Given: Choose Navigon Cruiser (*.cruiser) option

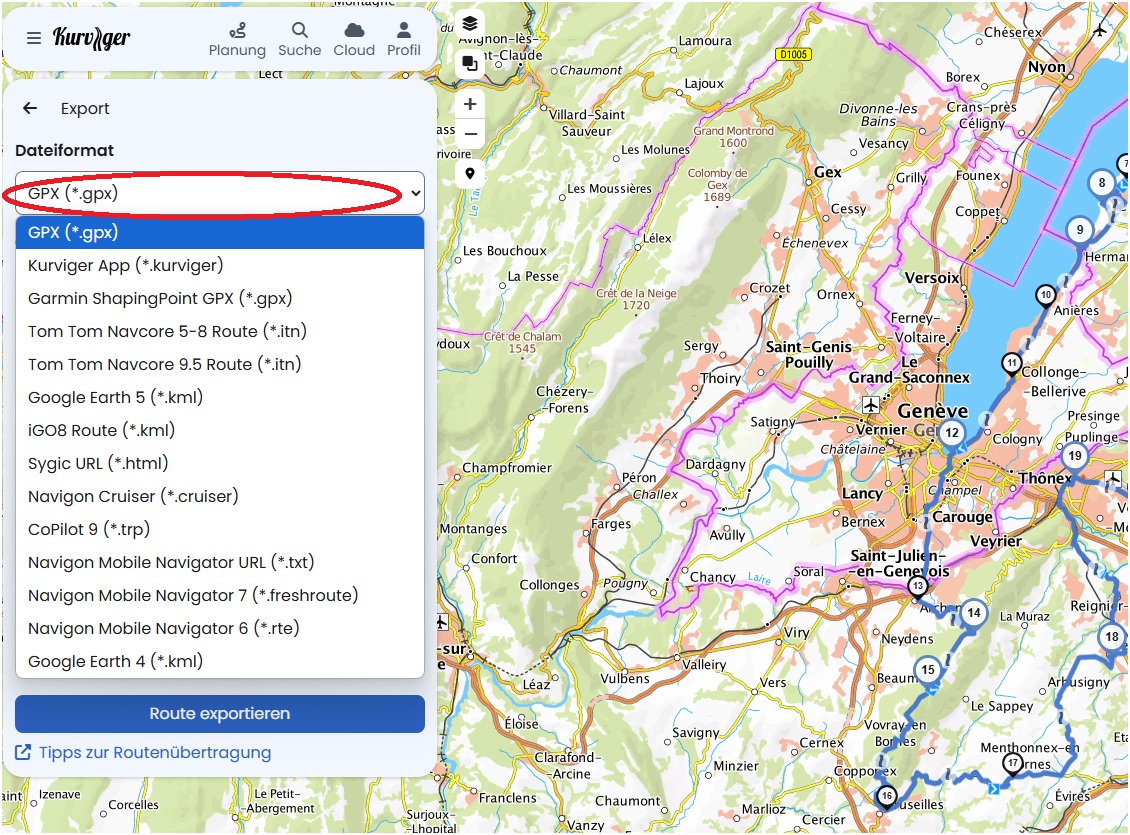Looking at the screenshot, I should point(133,496).
